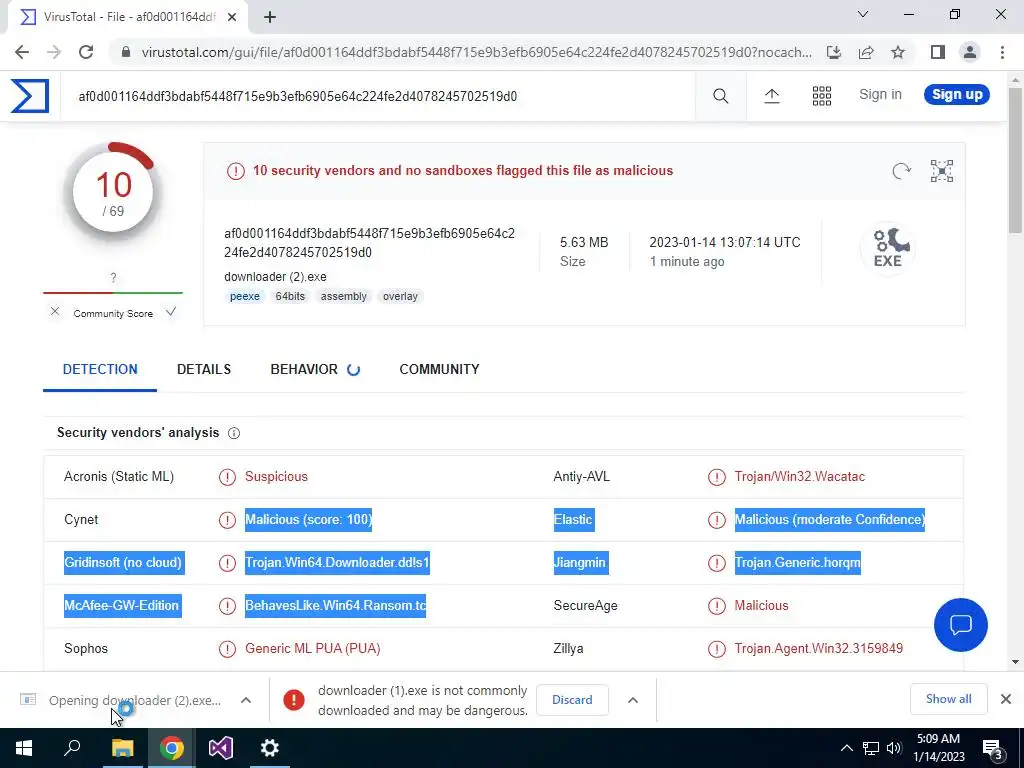This screenshot has width=1024, height=768.
Task: Open the Chrome profile icon
Action: coord(970,52)
